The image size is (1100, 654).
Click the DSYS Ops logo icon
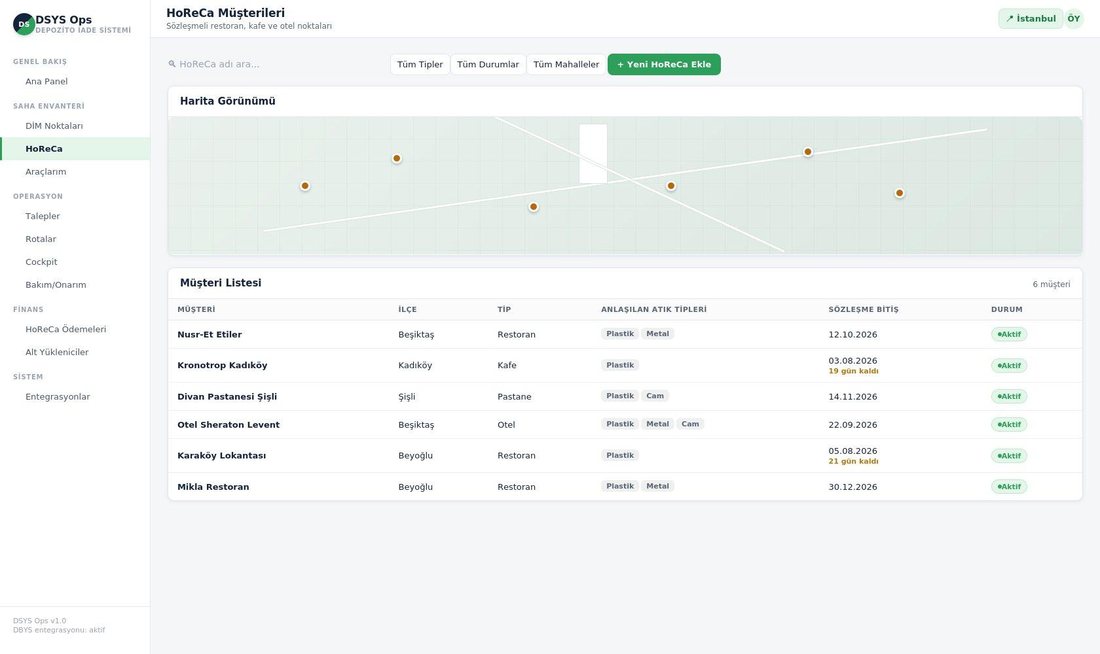[x=24, y=24]
